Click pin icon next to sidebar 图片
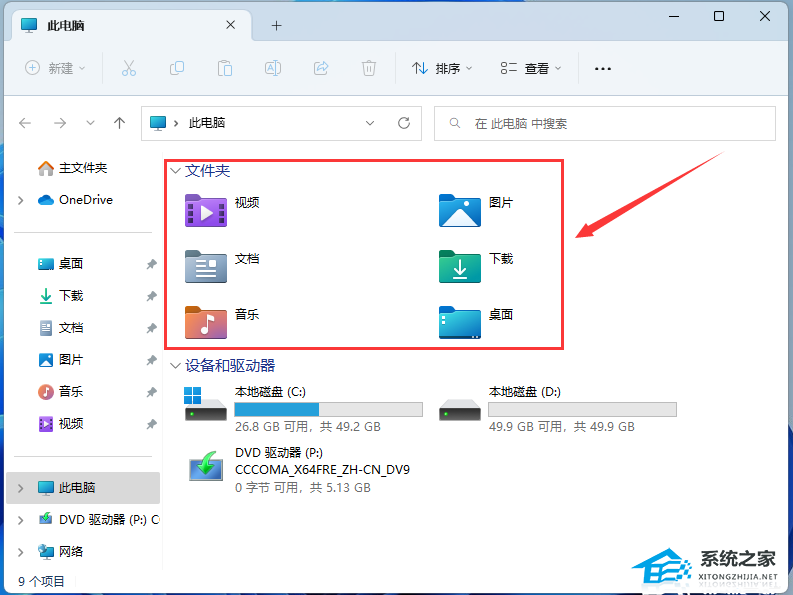793x595 pixels. click(x=151, y=360)
